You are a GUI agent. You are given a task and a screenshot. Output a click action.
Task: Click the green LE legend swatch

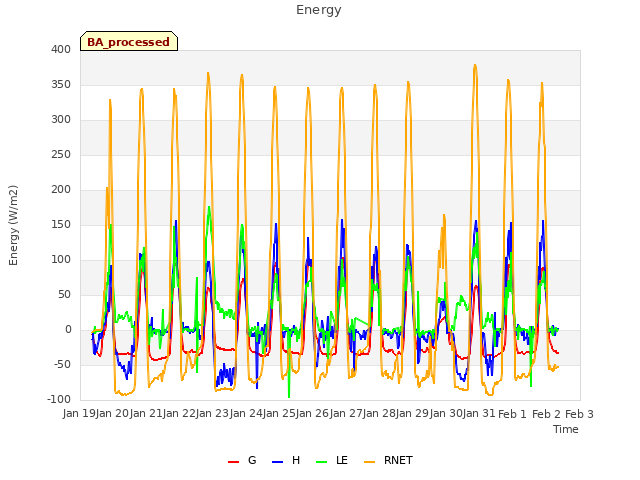[322, 462]
